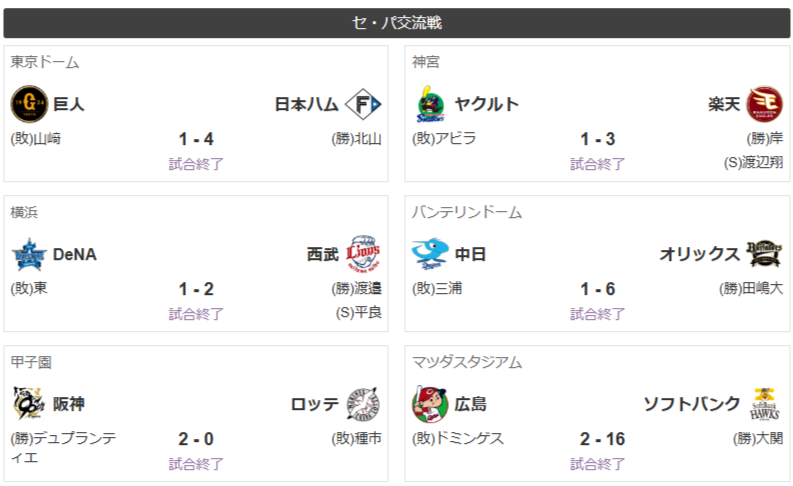
Task: Click the Lotte Marines logo
Action: pos(363,404)
